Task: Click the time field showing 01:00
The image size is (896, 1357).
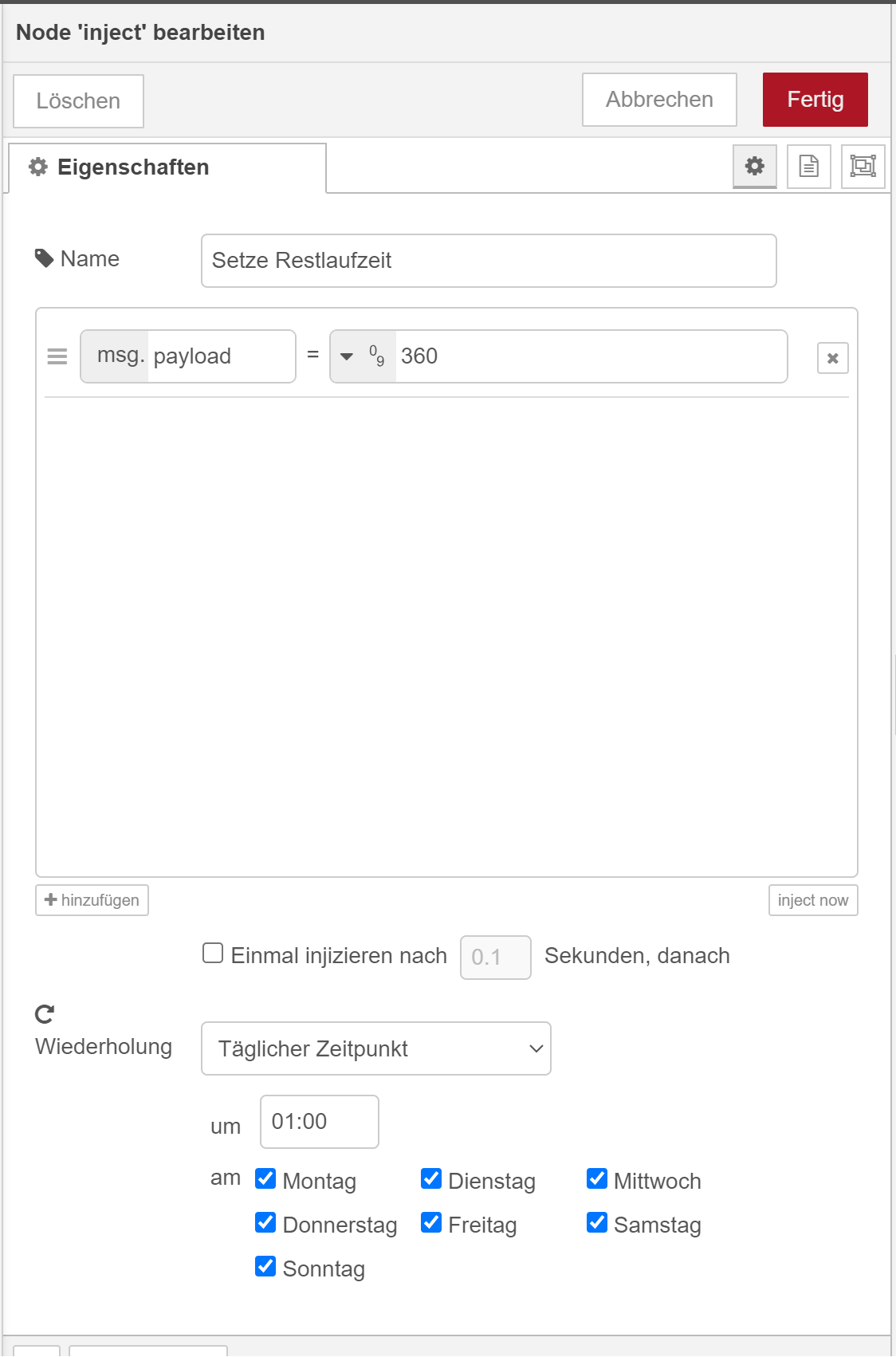Action: tap(319, 1122)
